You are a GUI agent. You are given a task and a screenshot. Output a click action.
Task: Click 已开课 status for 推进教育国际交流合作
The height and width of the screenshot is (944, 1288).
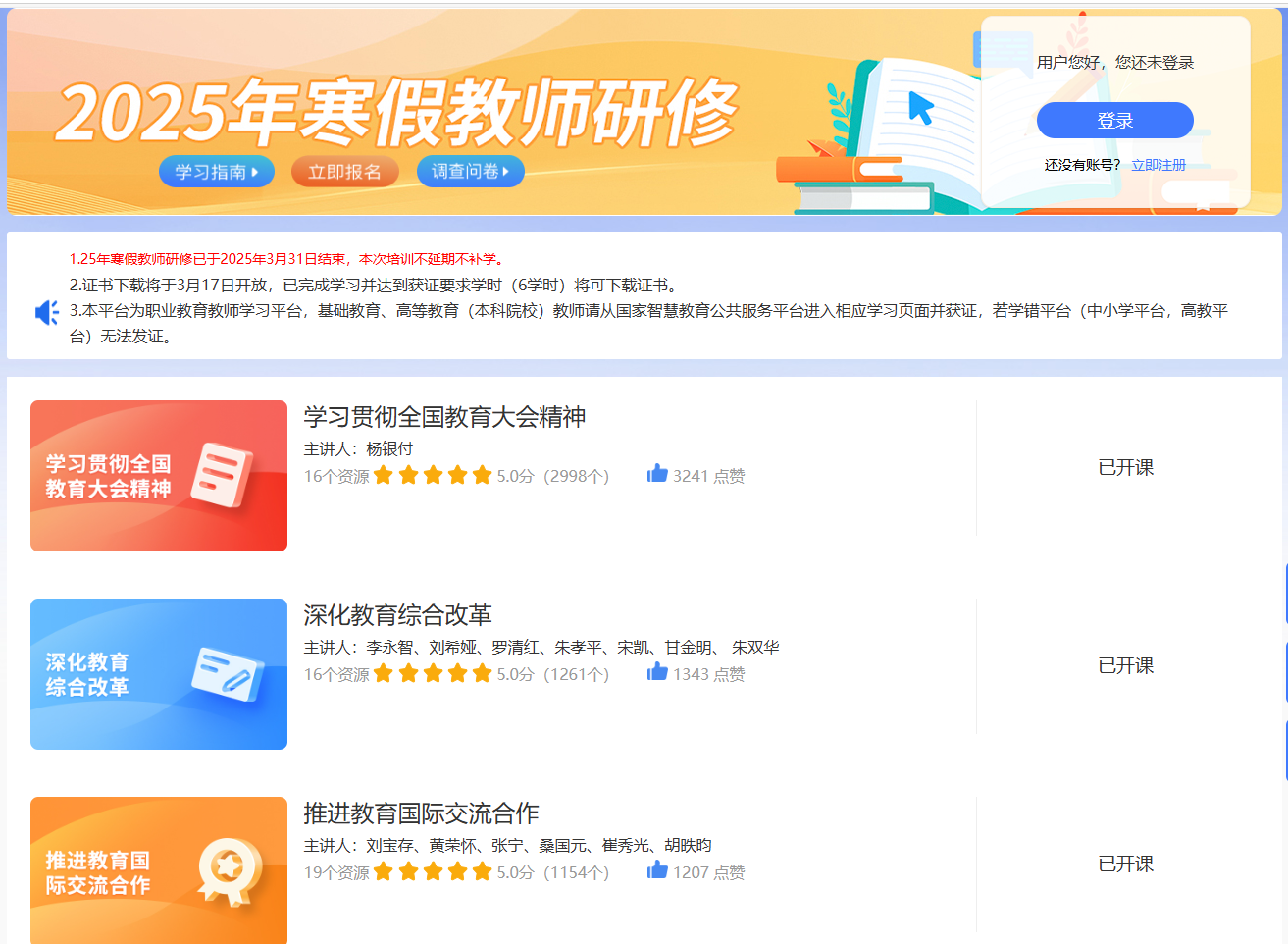pyautogui.click(x=1125, y=865)
